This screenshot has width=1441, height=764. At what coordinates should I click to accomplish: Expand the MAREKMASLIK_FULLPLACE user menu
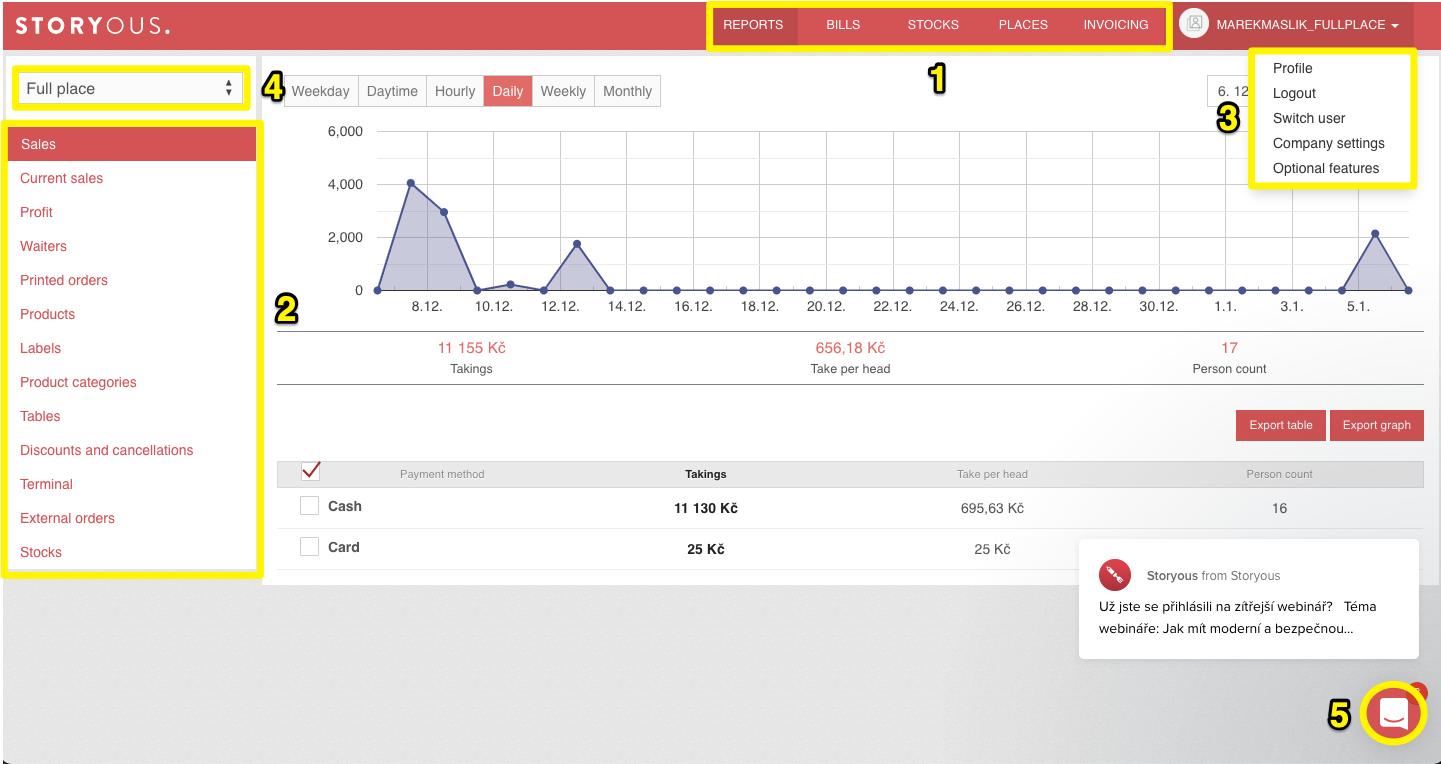[1307, 25]
